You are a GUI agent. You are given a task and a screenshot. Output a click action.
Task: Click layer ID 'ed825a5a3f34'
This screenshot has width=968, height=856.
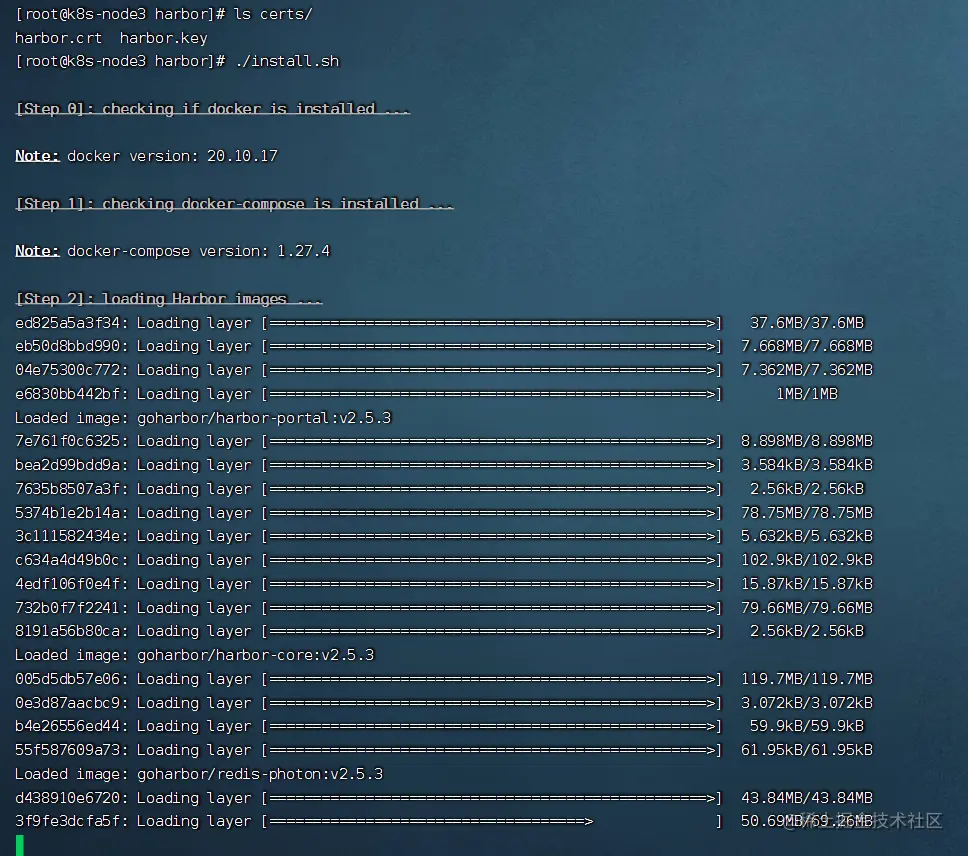(67, 323)
